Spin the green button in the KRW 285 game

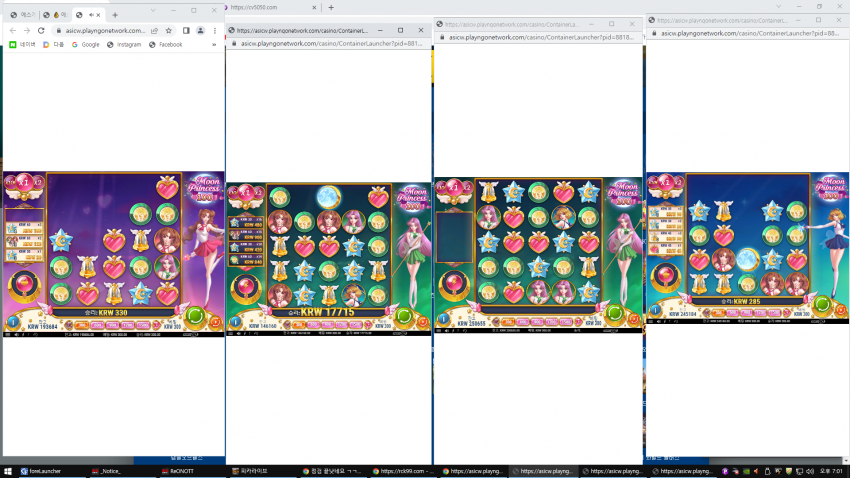click(x=822, y=303)
